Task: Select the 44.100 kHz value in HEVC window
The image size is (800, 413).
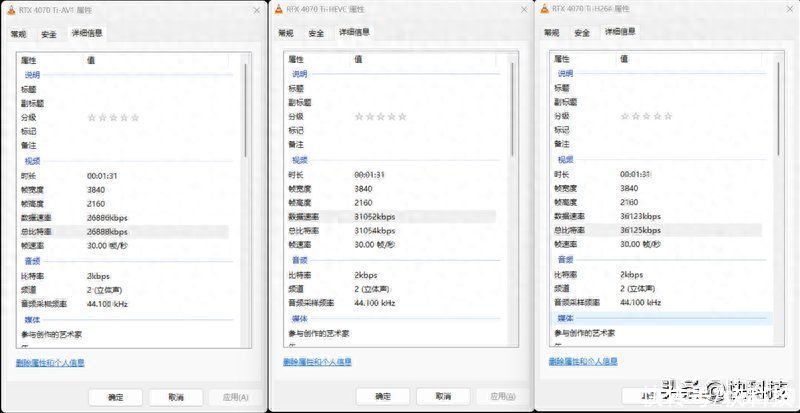Action: point(374,303)
